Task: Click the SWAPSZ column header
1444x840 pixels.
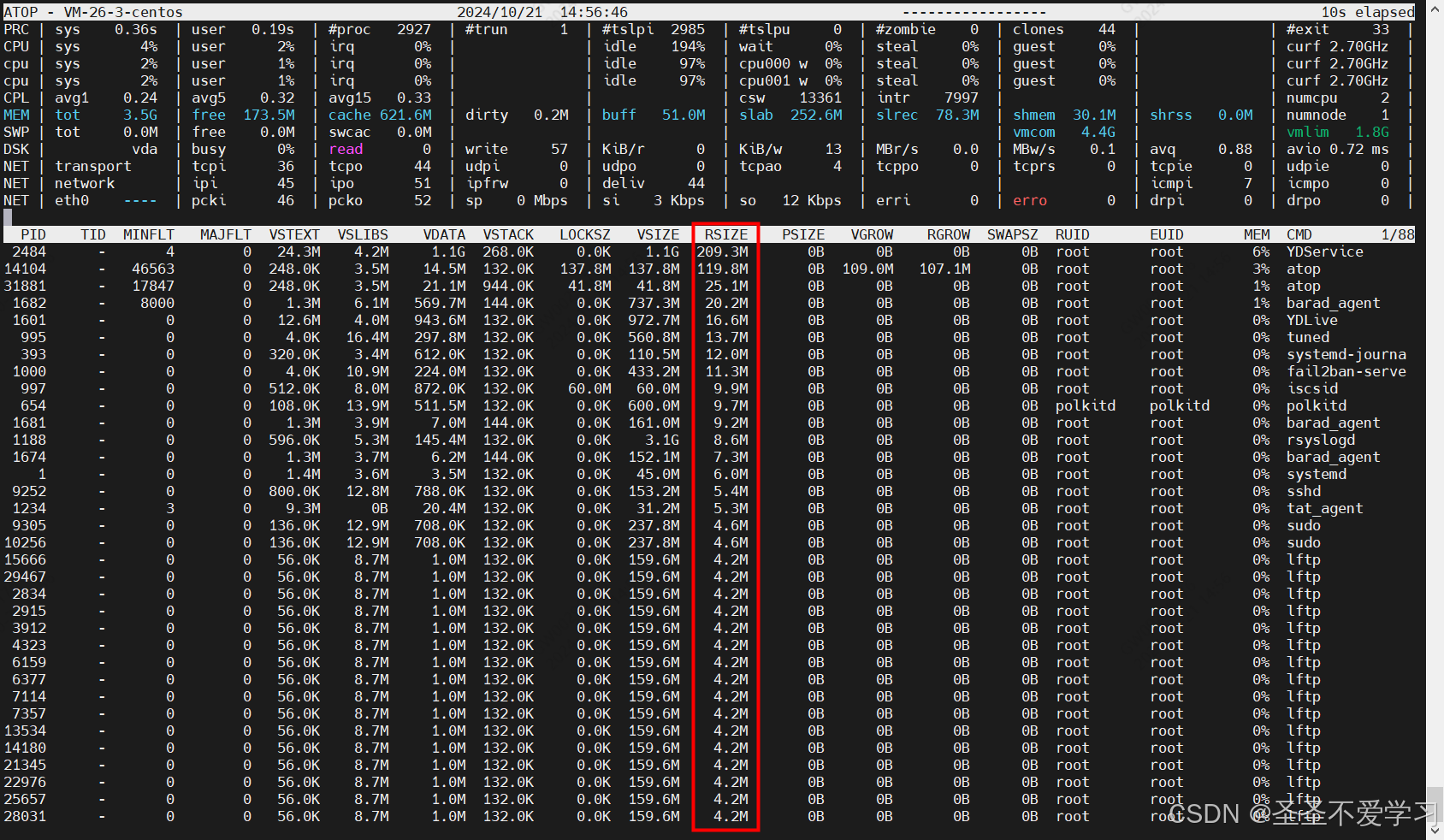Action: point(1013,234)
